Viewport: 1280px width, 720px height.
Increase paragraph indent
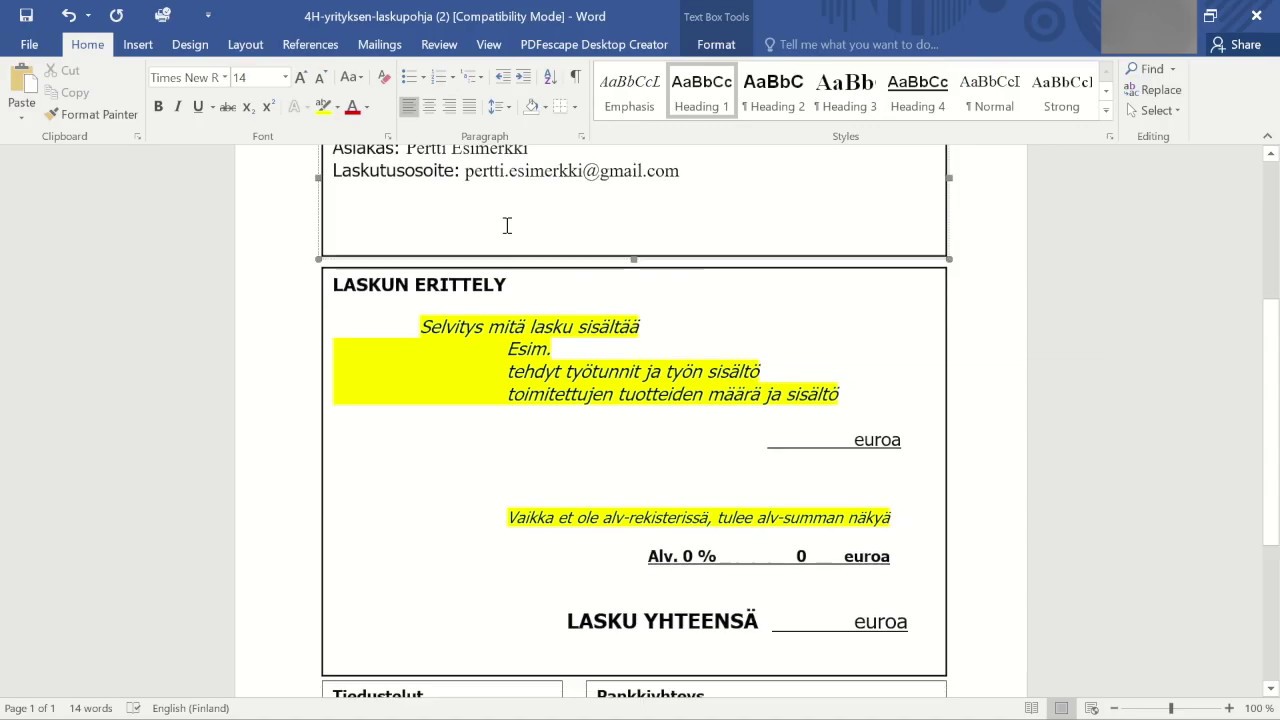524,77
